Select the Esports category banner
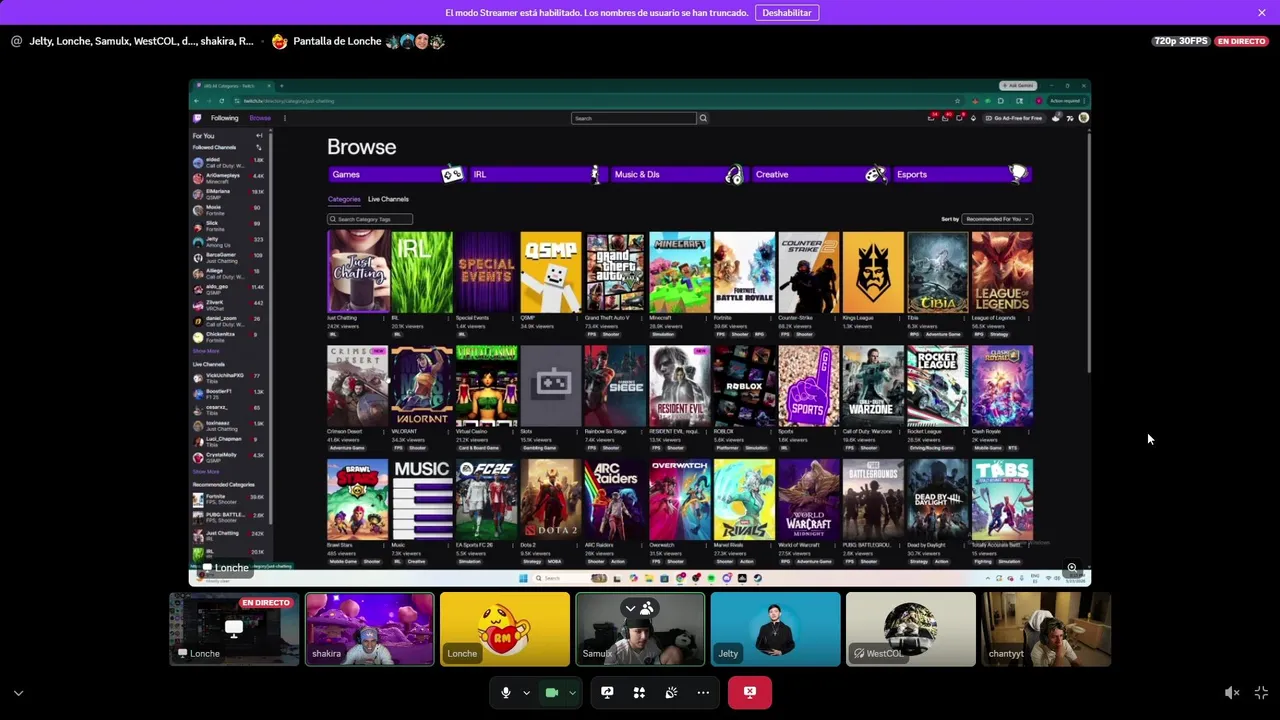 (x=962, y=174)
